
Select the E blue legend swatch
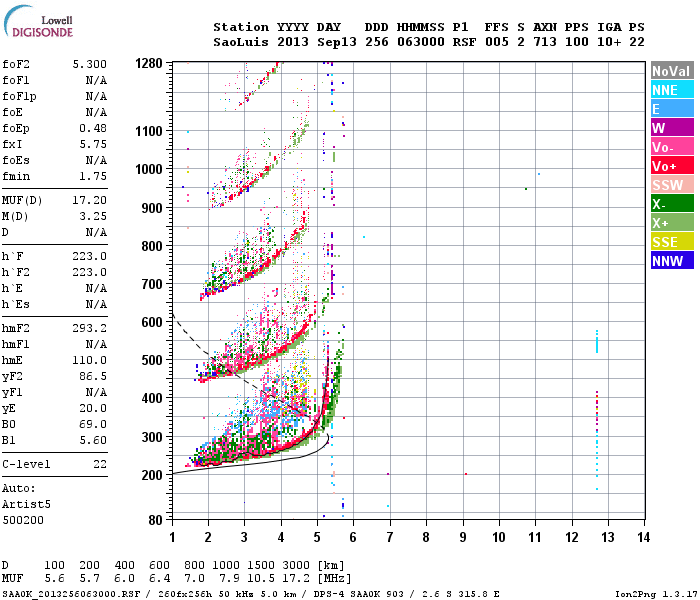(x=672, y=109)
